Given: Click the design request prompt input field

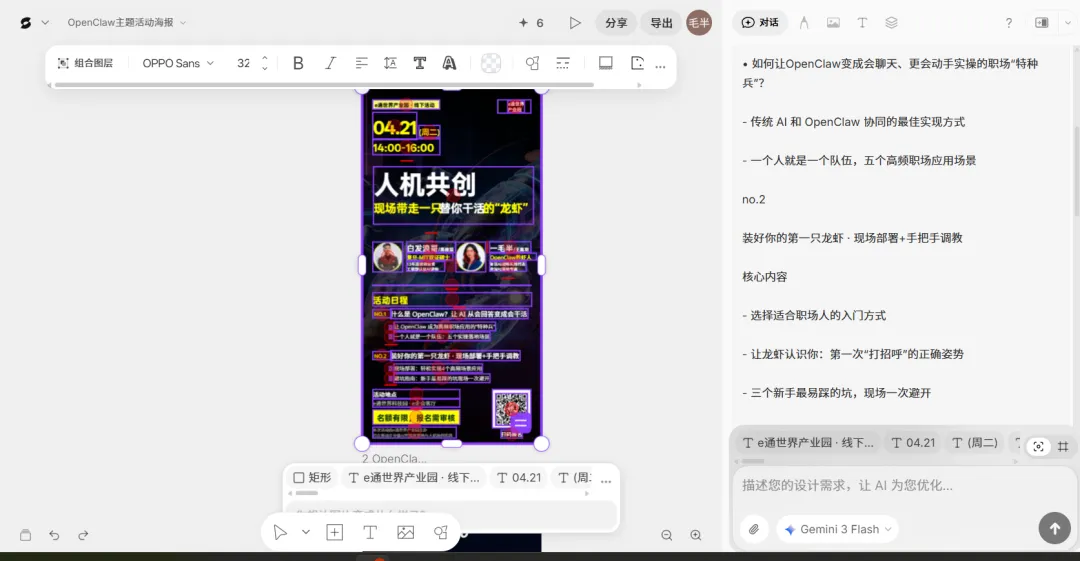Looking at the screenshot, I should [904, 485].
